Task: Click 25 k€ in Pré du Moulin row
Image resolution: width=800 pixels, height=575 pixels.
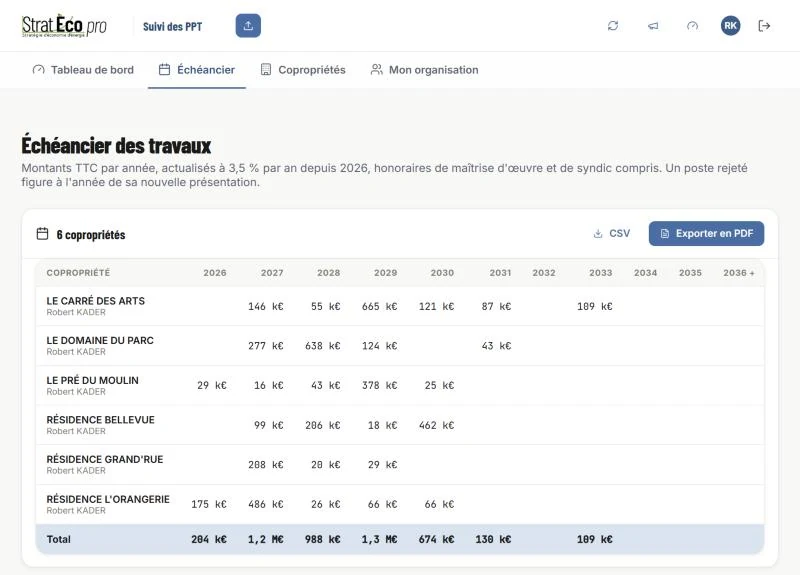Action: click(x=439, y=385)
